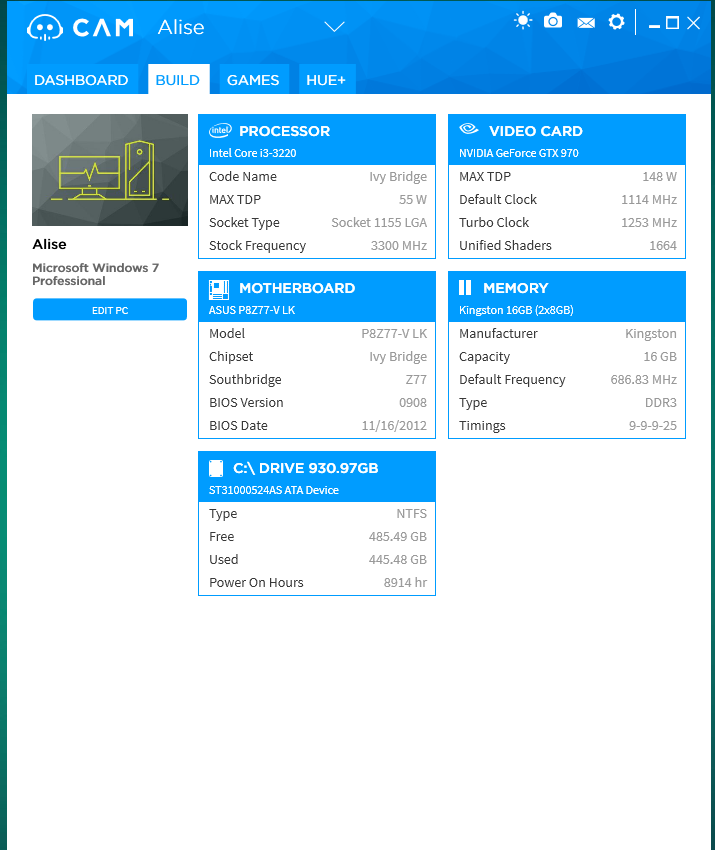Take a screenshot with the camera icon
The height and width of the screenshot is (850, 718).
click(x=553, y=21)
